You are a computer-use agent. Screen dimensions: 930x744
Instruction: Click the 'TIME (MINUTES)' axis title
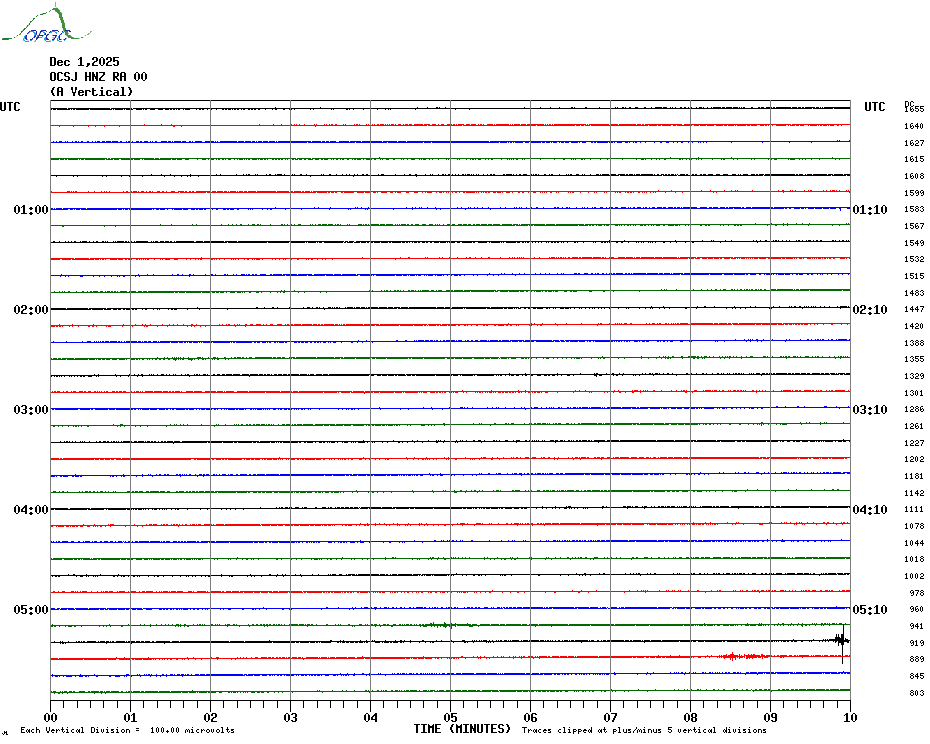point(462,729)
